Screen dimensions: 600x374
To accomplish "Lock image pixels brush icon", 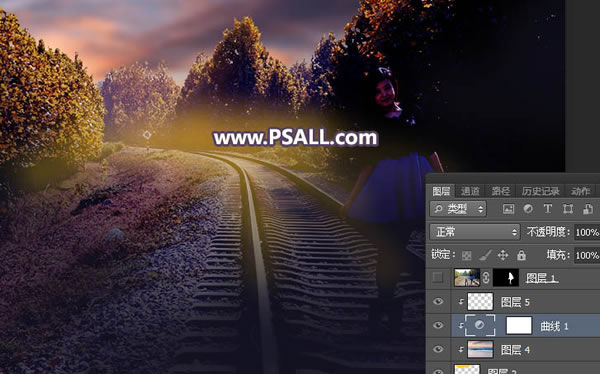I will coord(485,255).
